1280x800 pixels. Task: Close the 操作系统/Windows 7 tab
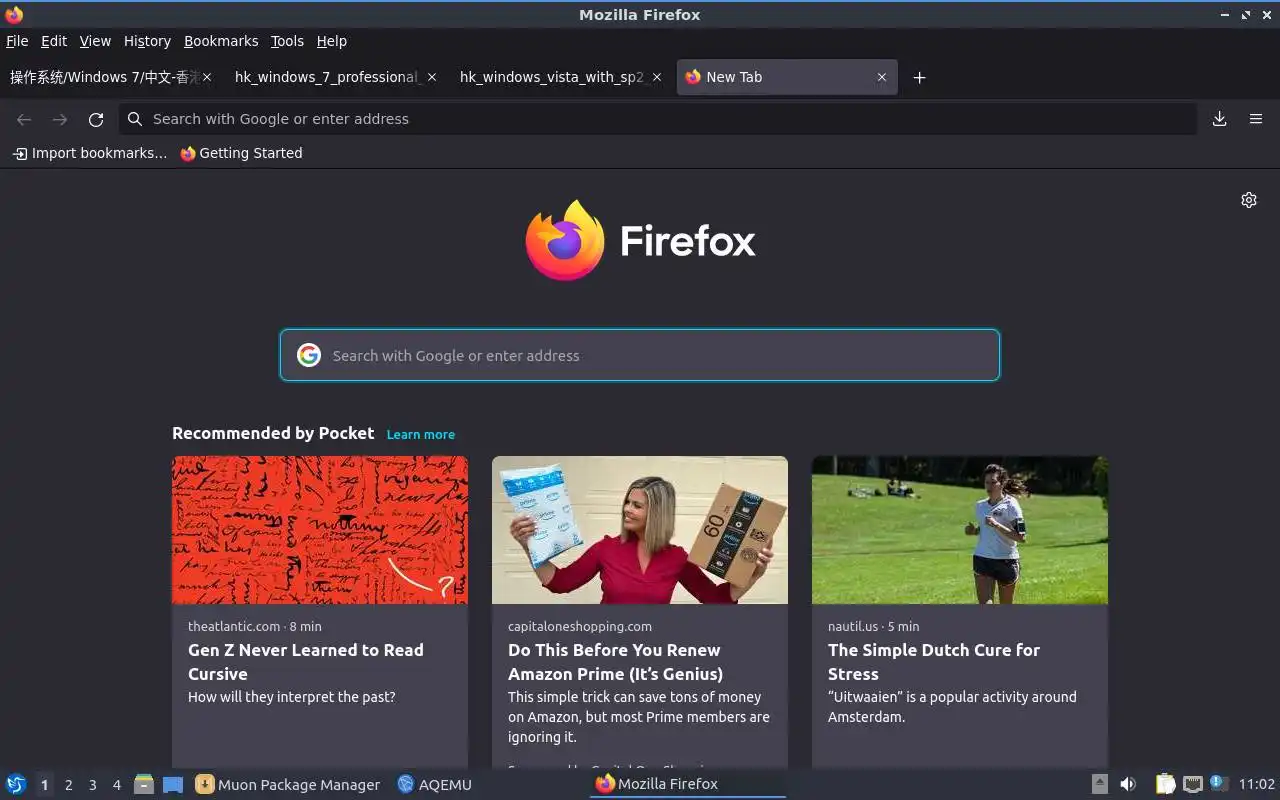(x=206, y=77)
